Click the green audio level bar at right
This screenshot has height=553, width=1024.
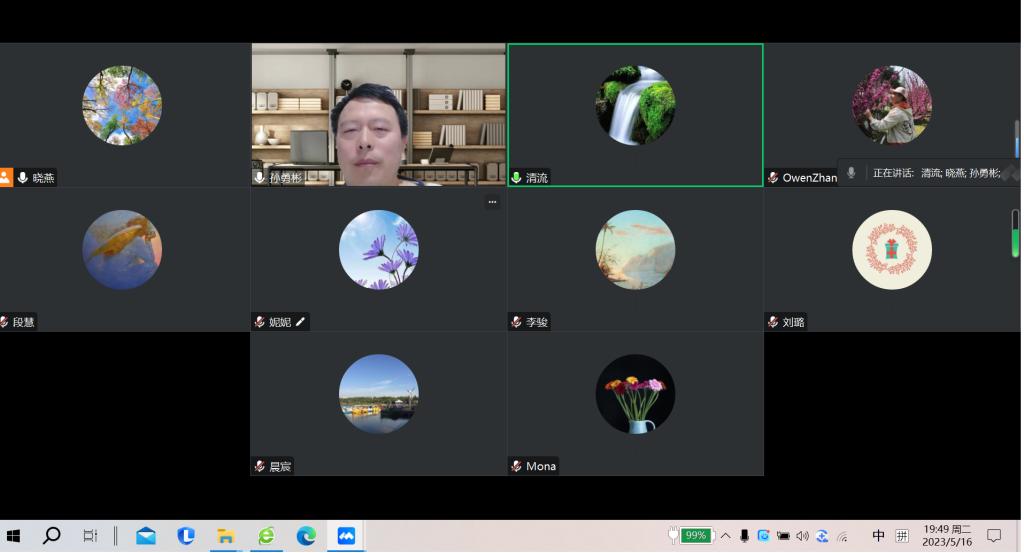click(1016, 242)
